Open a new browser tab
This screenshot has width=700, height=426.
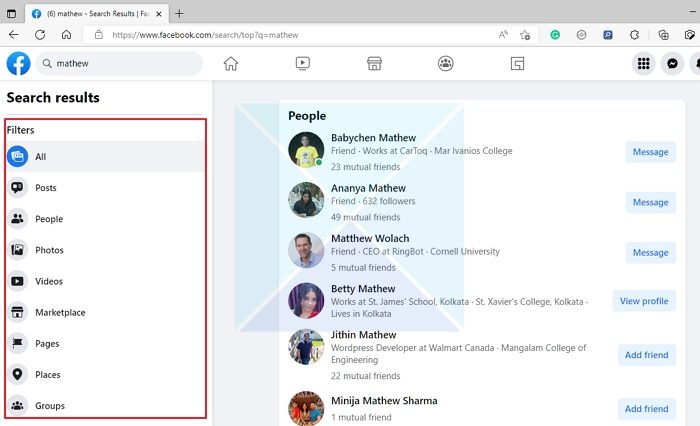[x=179, y=13]
